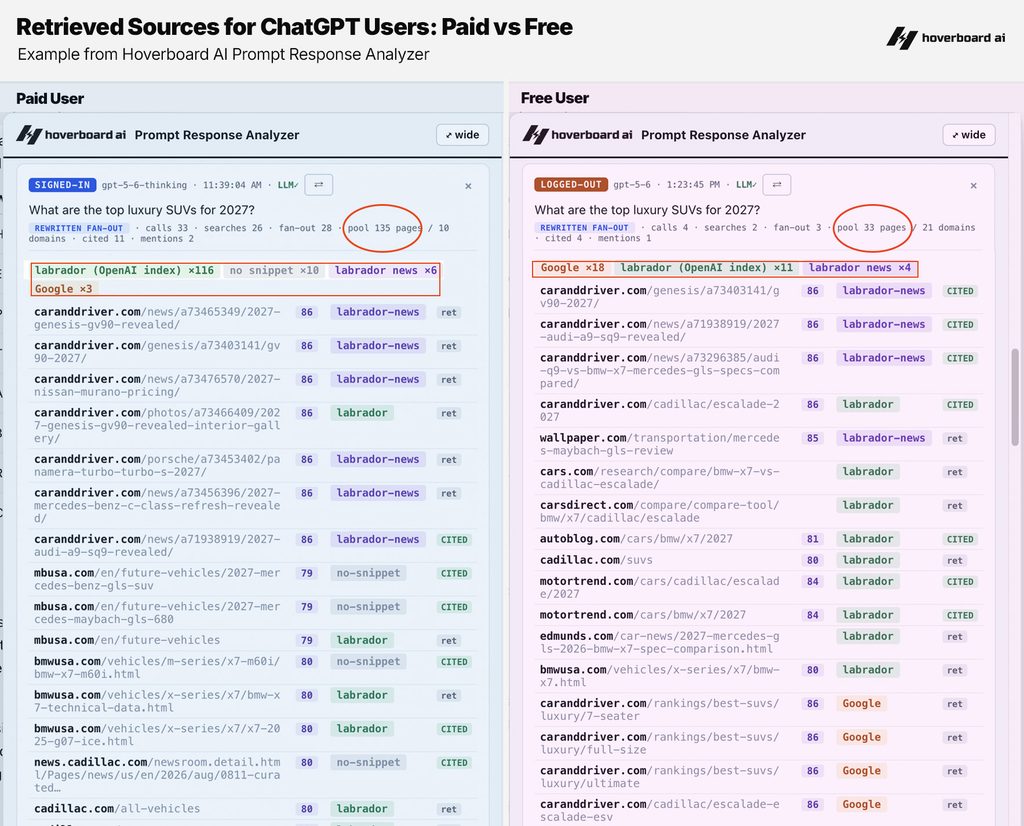The height and width of the screenshot is (826, 1024).
Task: Select the 'no snippet ×10' chip
Action: click(x=274, y=270)
